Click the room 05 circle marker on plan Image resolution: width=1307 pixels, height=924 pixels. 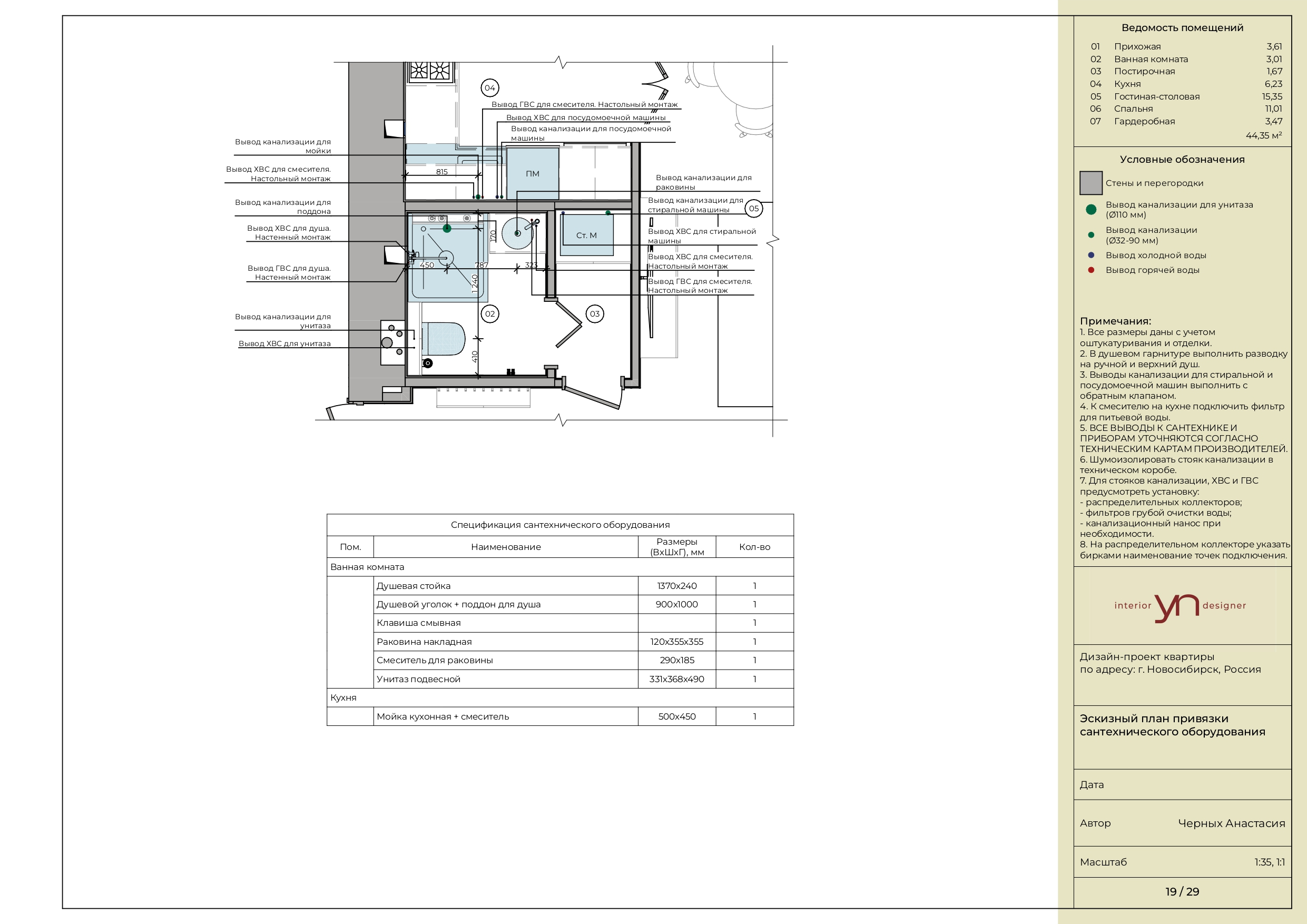[754, 209]
